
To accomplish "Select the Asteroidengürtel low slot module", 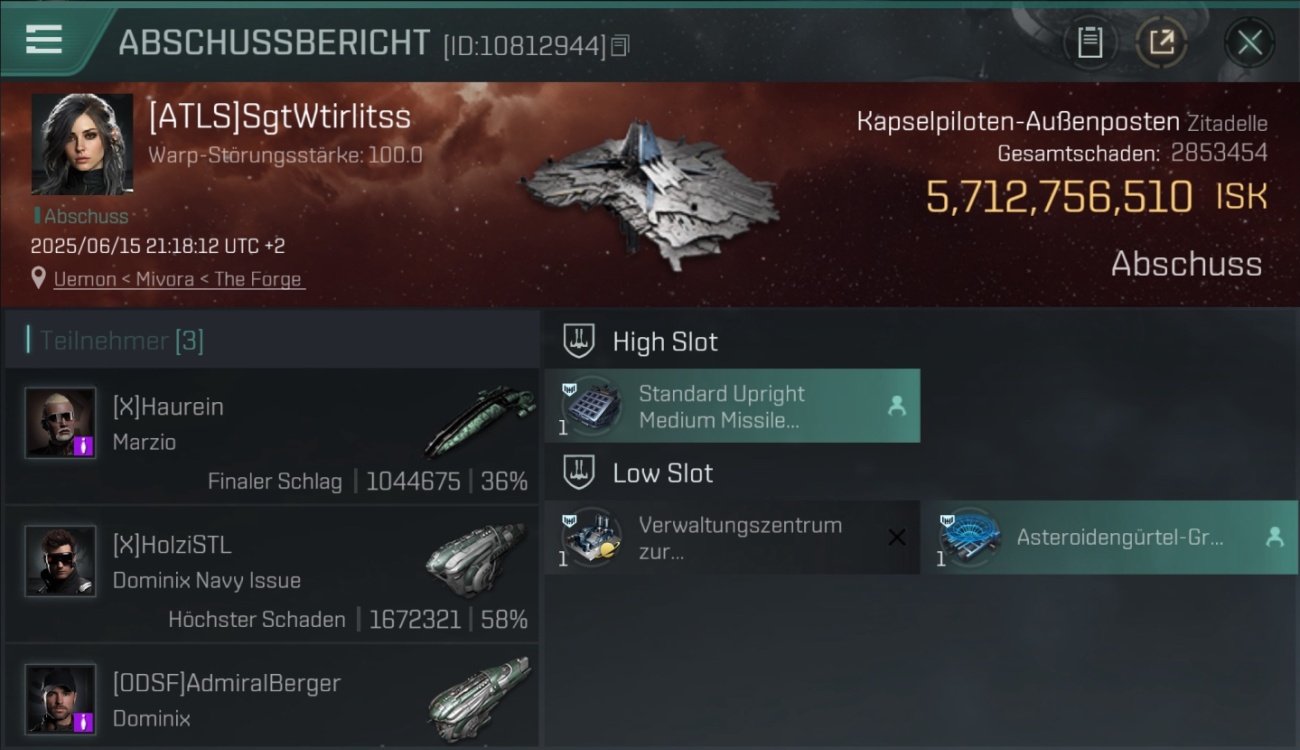I will coord(1110,537).
